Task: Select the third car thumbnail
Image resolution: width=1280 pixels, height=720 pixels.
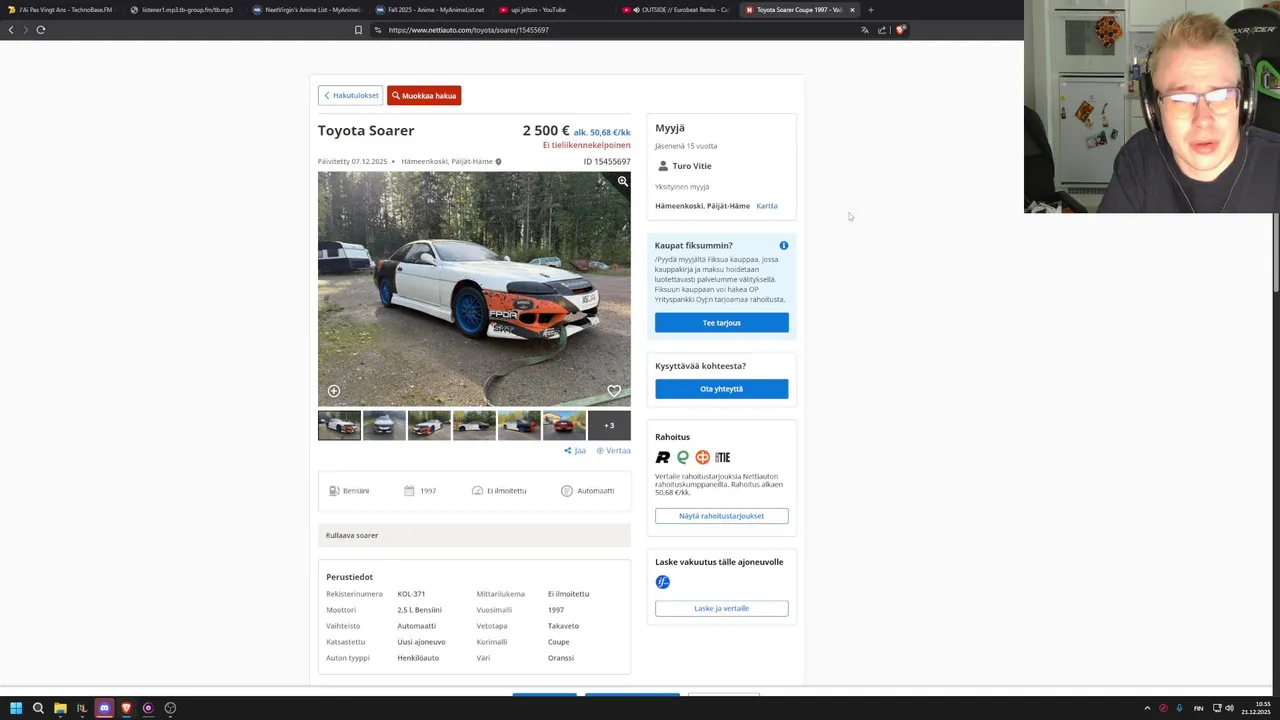Action: [429, 425]
